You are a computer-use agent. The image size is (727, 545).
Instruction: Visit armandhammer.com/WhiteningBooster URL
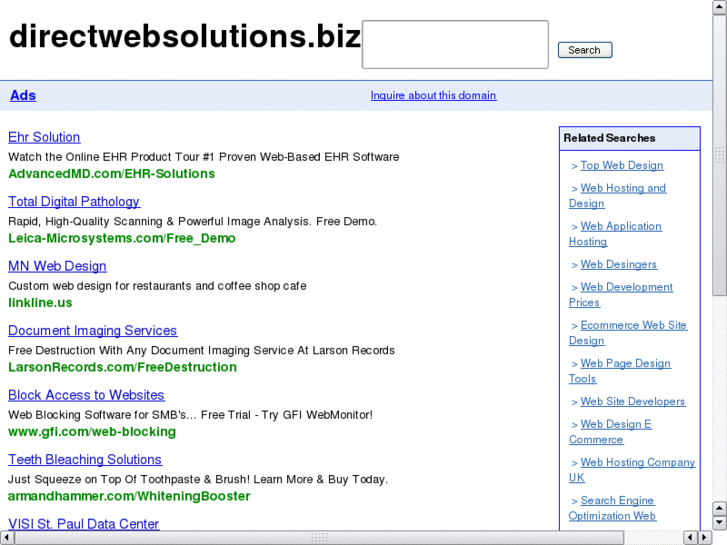click(x=129, y=496)
